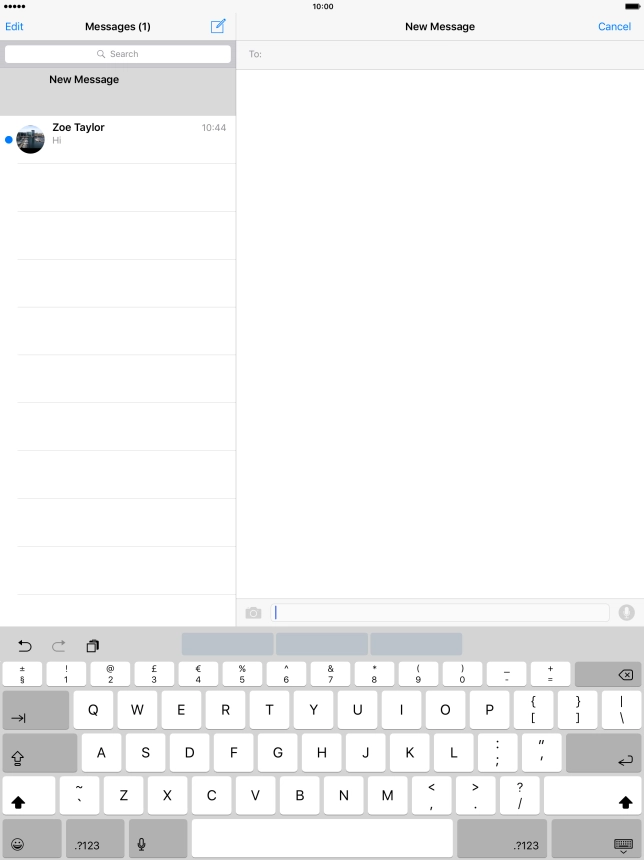Tap Edit in the Messages list
644x860 pixels.
(x=14, y=27)
